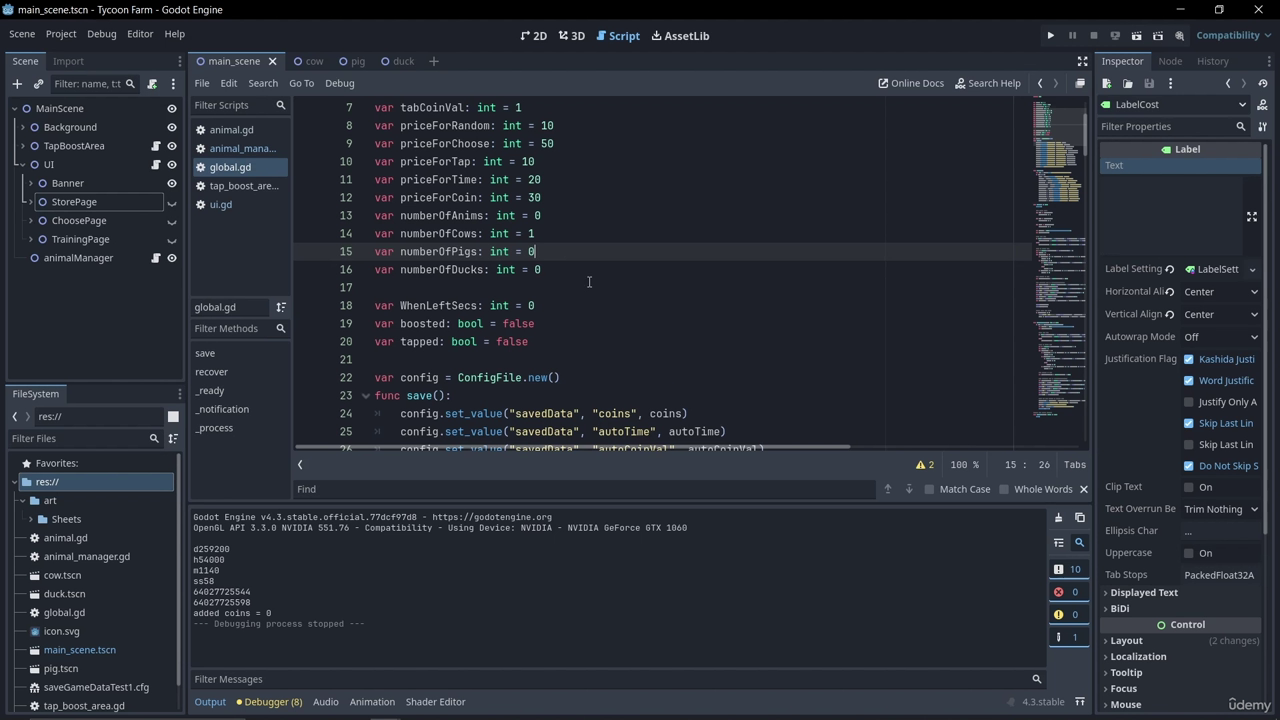Open the Debug menu in top bar

(101, 34)
